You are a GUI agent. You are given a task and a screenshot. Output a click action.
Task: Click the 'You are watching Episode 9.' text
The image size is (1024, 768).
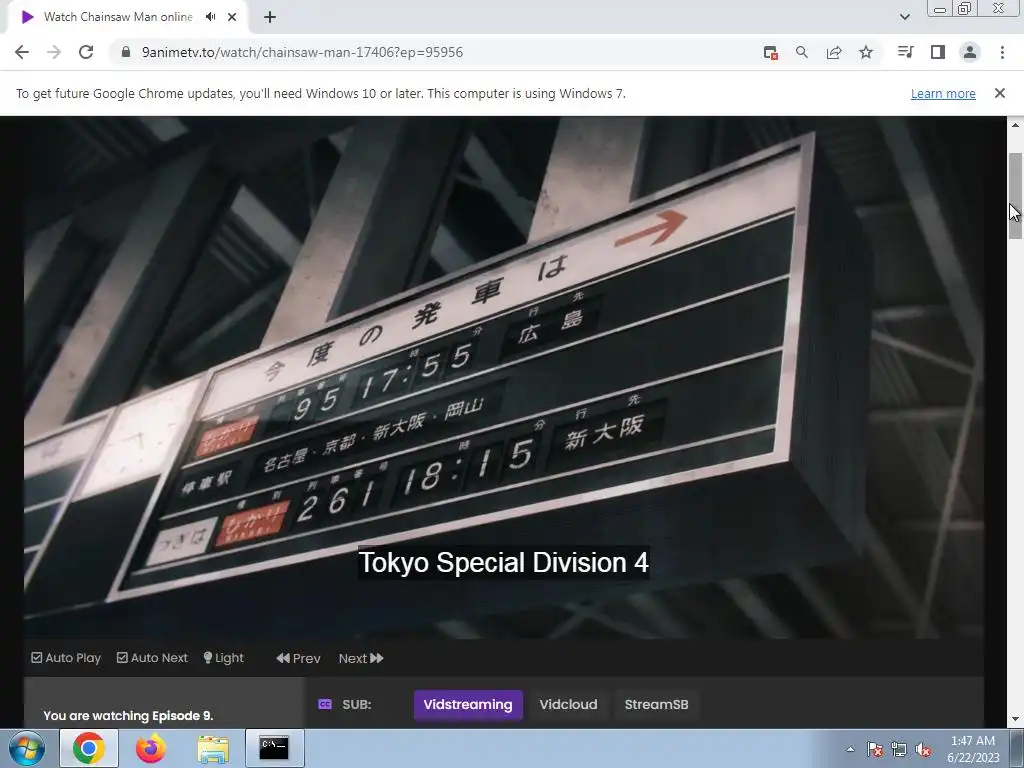tap(129, 716)
